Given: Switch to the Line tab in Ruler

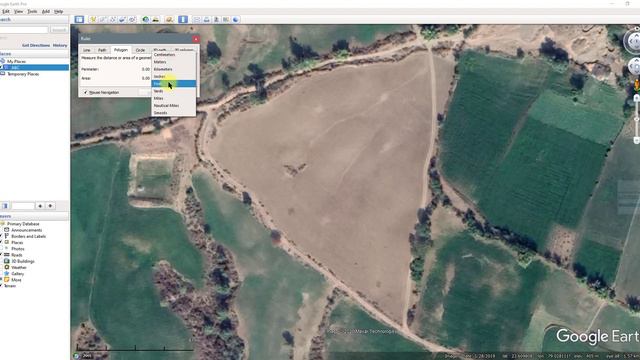Looking at the screenshot, I should point(87,50).
